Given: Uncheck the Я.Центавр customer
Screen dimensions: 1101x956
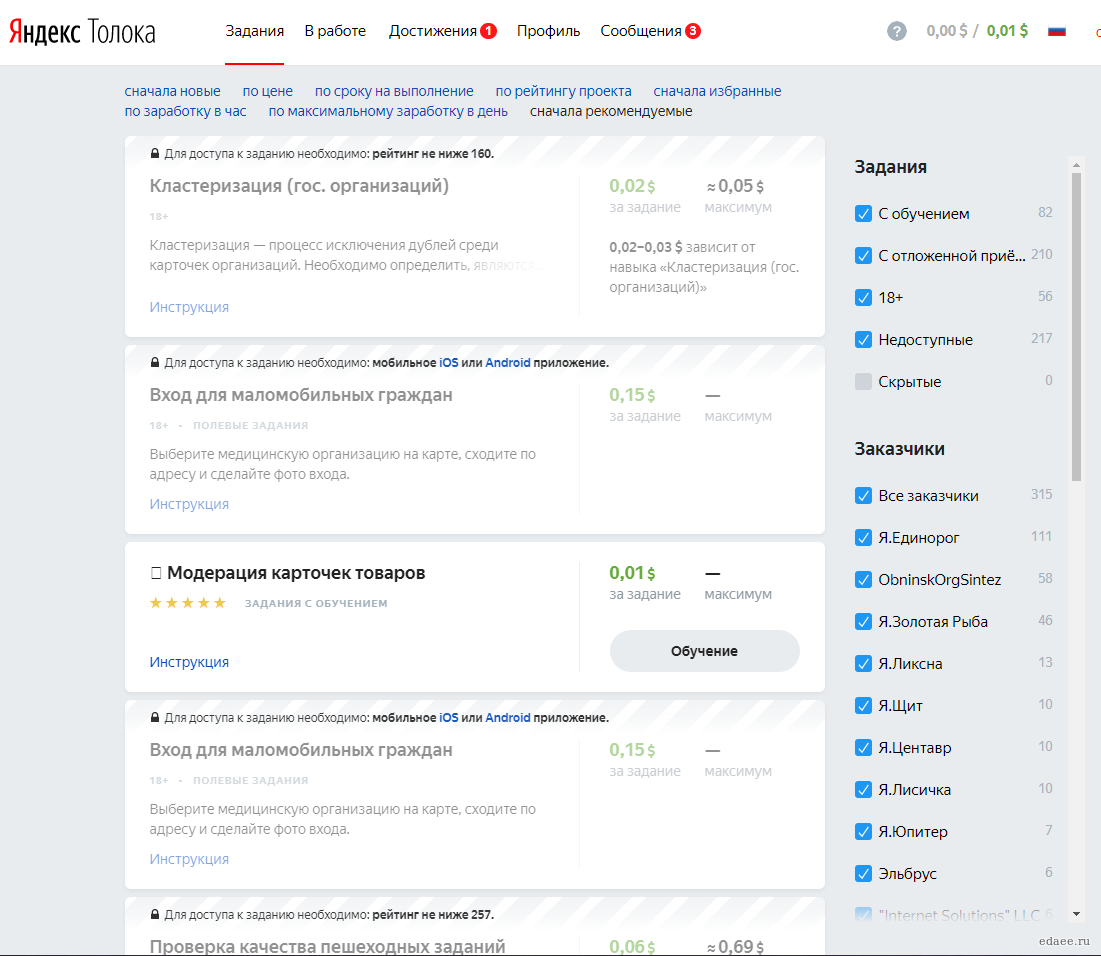Looking at the screenshot, I should point(864,748).
